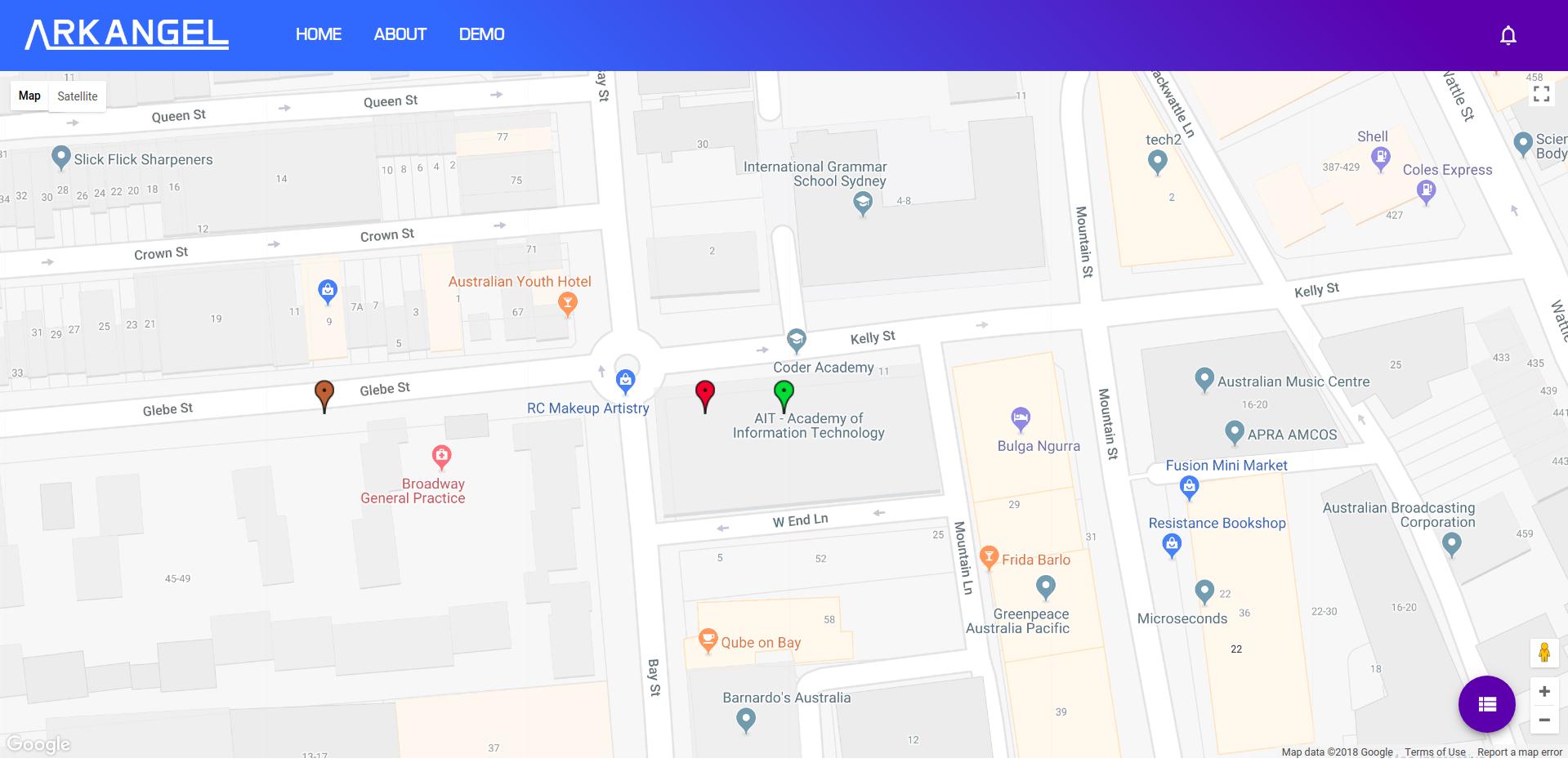Click the purple list menu floating button
The image size is (1568, 763).
(x=1486, y=704)
